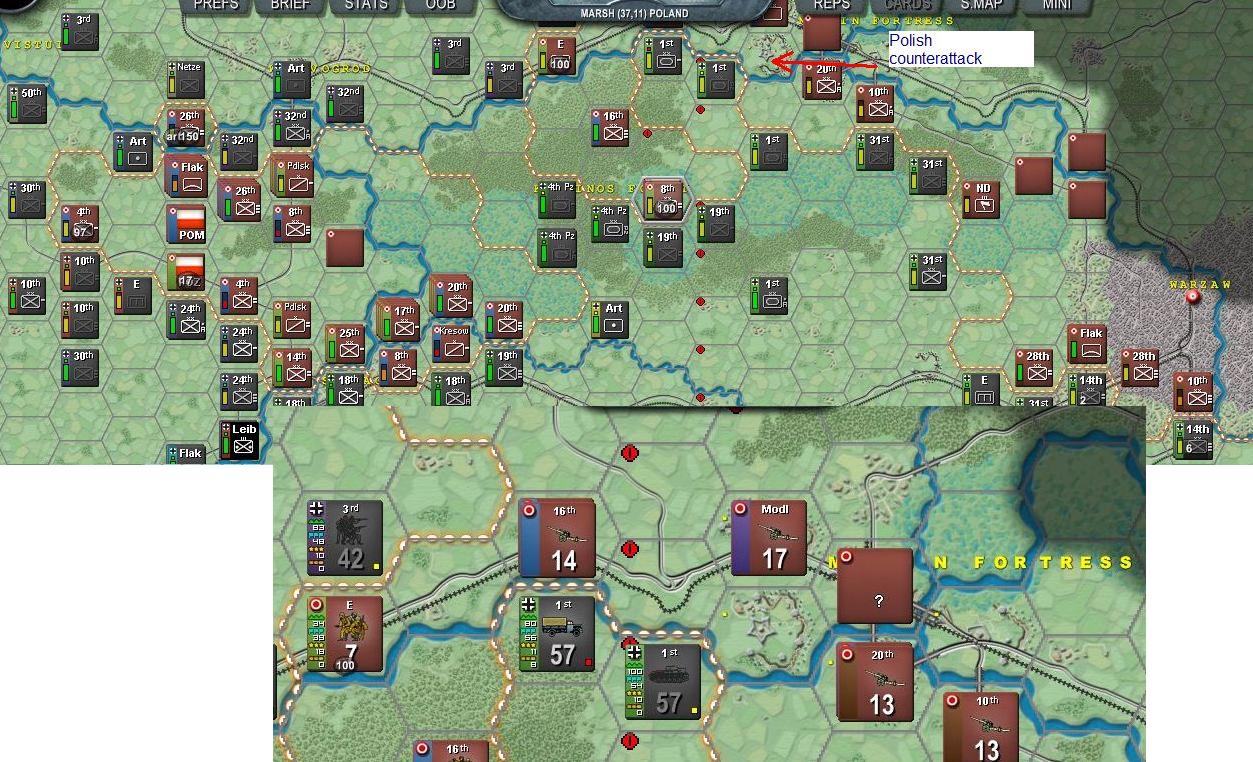Image resolution: width=1253 pixels, height=762 pixels.
Task: Select the Kresow cavalry counter
Action: (451, 343)
